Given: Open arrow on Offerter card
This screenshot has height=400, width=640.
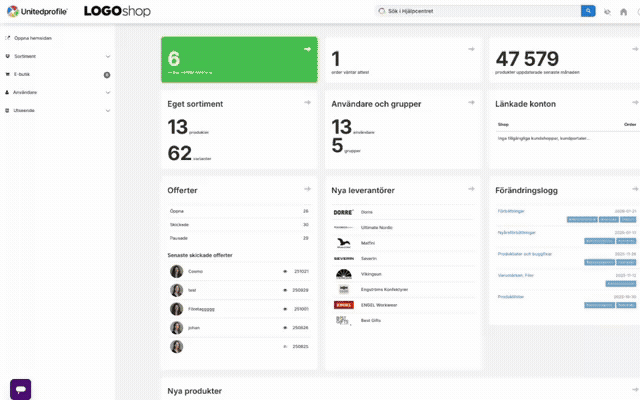Looking at the screenshot, I should 307,189.
